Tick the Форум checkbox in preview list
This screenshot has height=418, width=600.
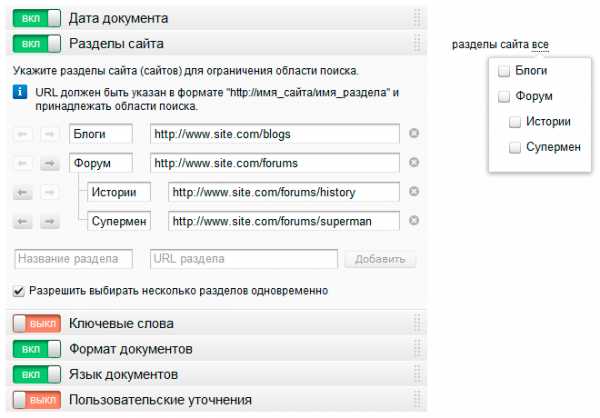[x=504, y=97]
